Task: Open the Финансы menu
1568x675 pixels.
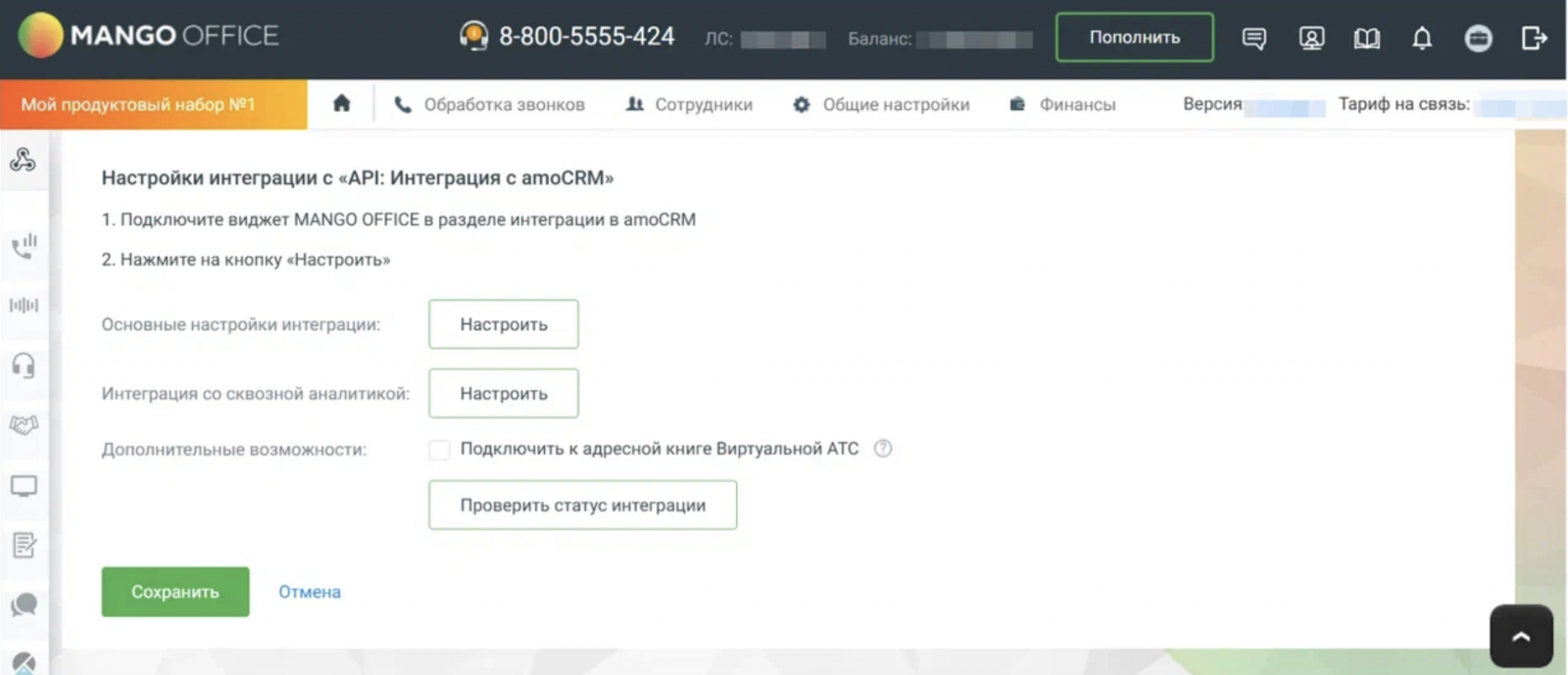Action: [1062, 104]
